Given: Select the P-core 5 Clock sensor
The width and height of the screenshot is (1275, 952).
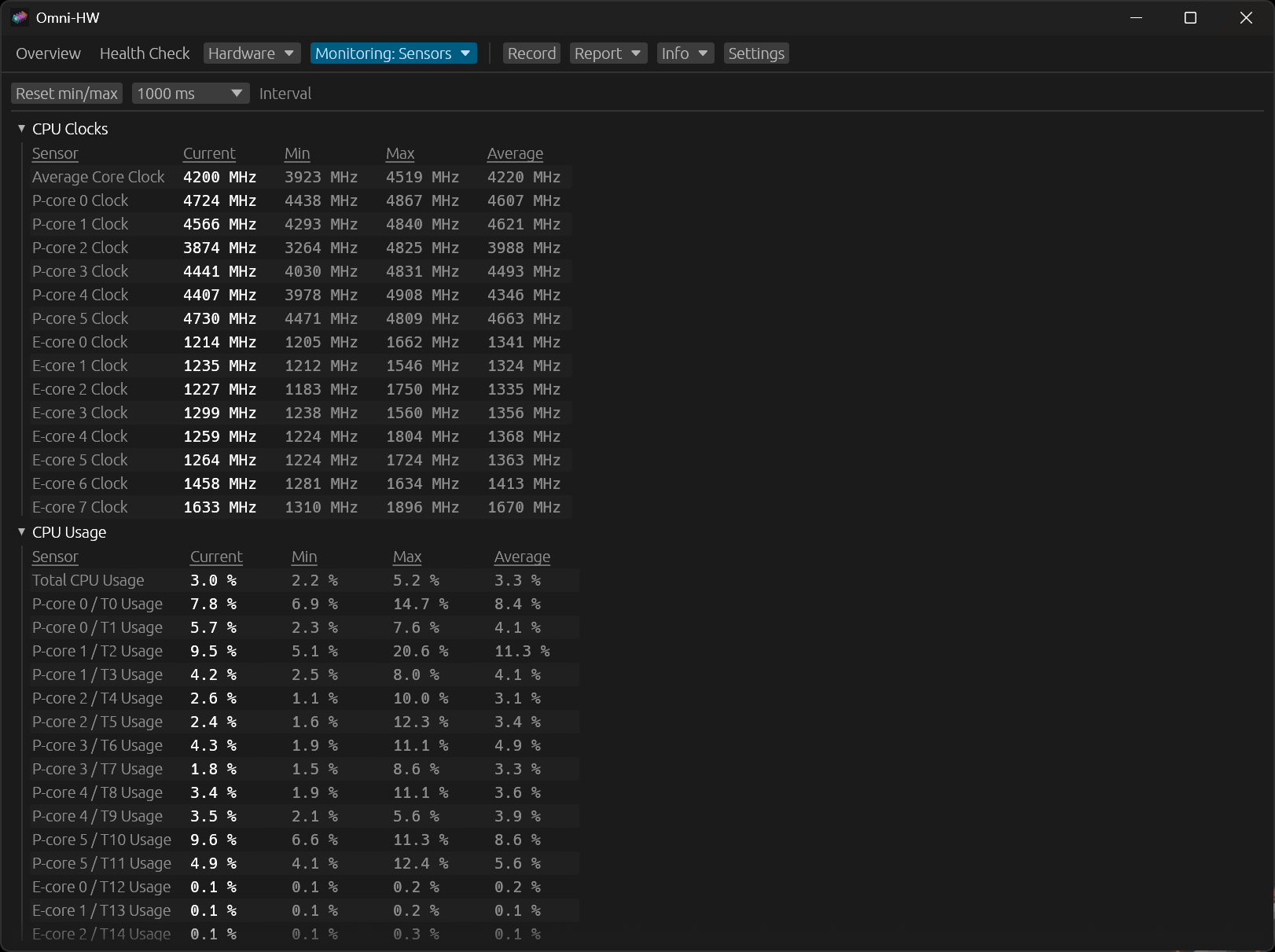Looking at the screenshot, I should pos(300,318).
